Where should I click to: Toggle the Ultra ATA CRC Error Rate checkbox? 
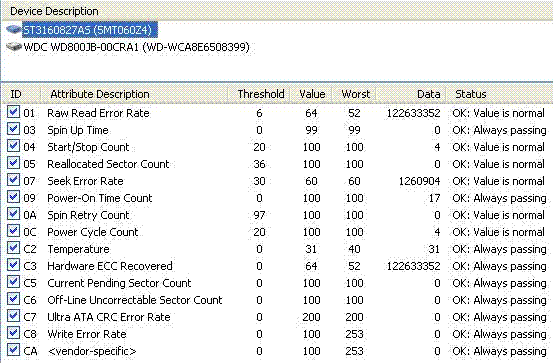click(x=13, y=316)
